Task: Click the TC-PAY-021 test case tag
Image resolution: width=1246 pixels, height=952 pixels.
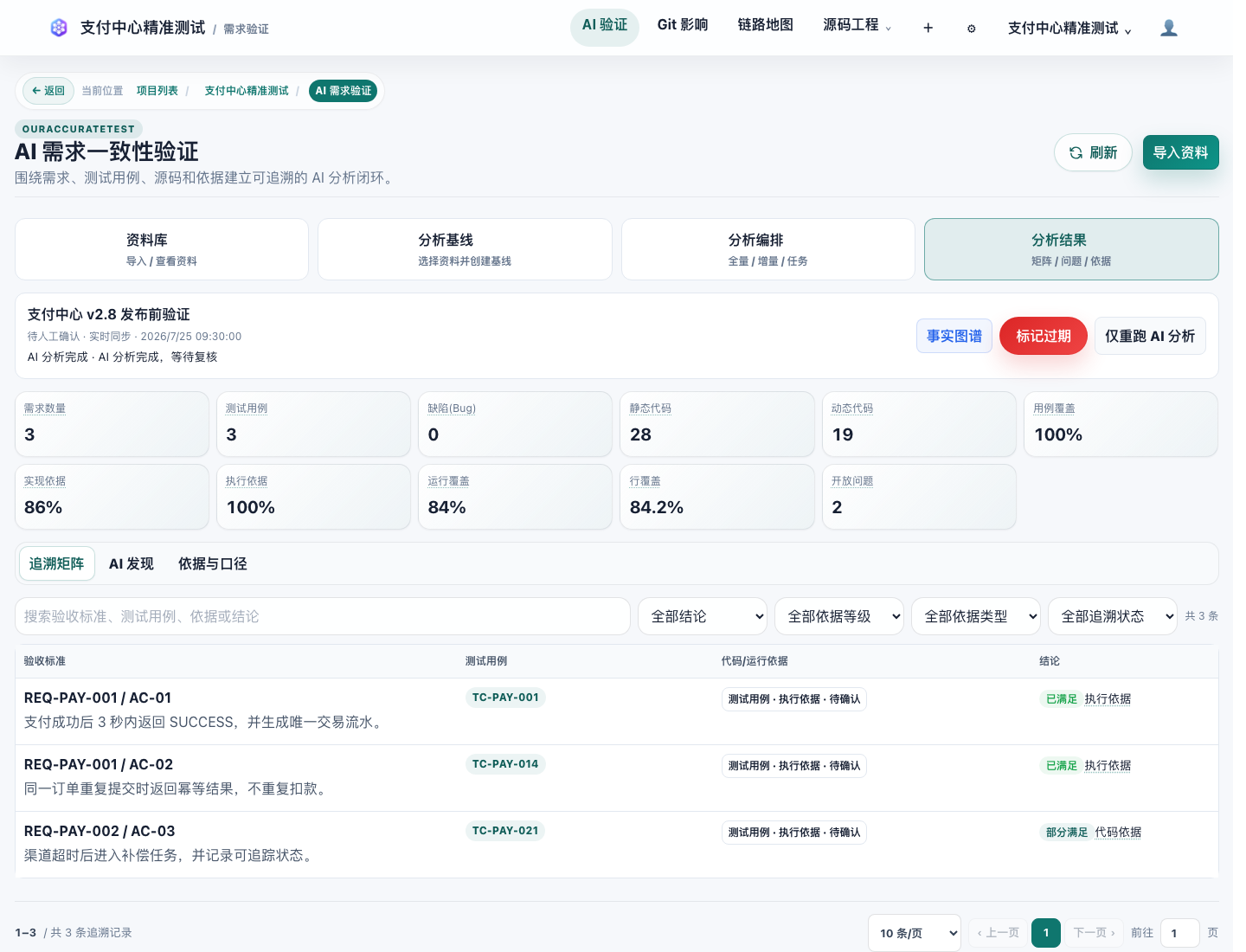Action: tap(505, 831)
